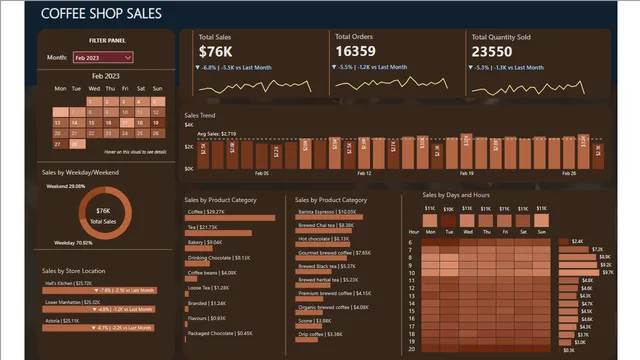This screenshot has height=360, width=640.
Task: Click the Sun tile in Sales by Days and Hours
Action: 542,221
